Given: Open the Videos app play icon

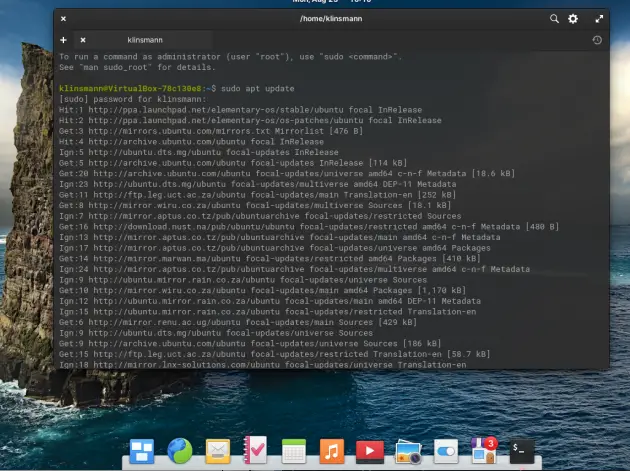Looking at the screenshot, I should pyautogui.click(x=370, y=451).
